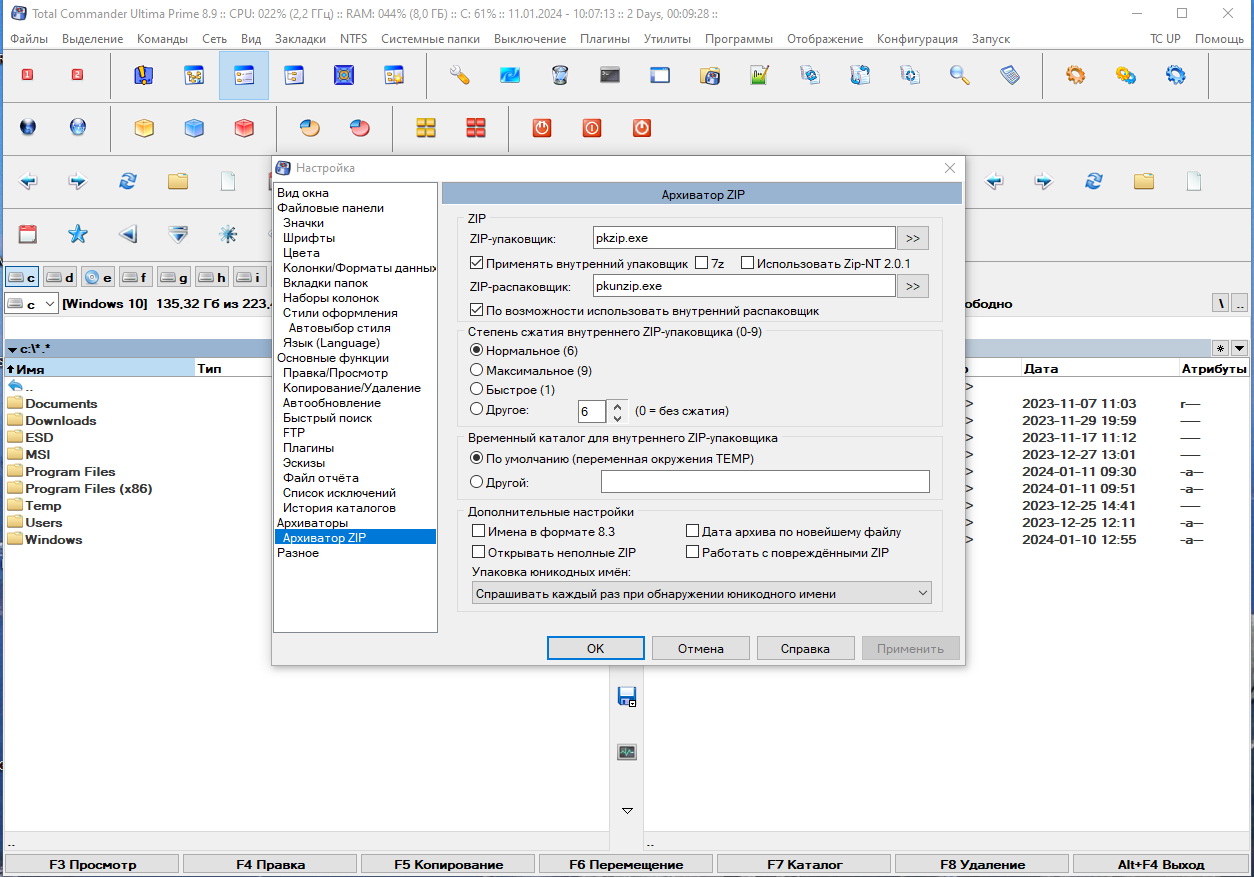Image resolution: width=1254 pixels, height=877 pixels.
Task: Open the search tool on the toolbar
Action: (959, 75)
